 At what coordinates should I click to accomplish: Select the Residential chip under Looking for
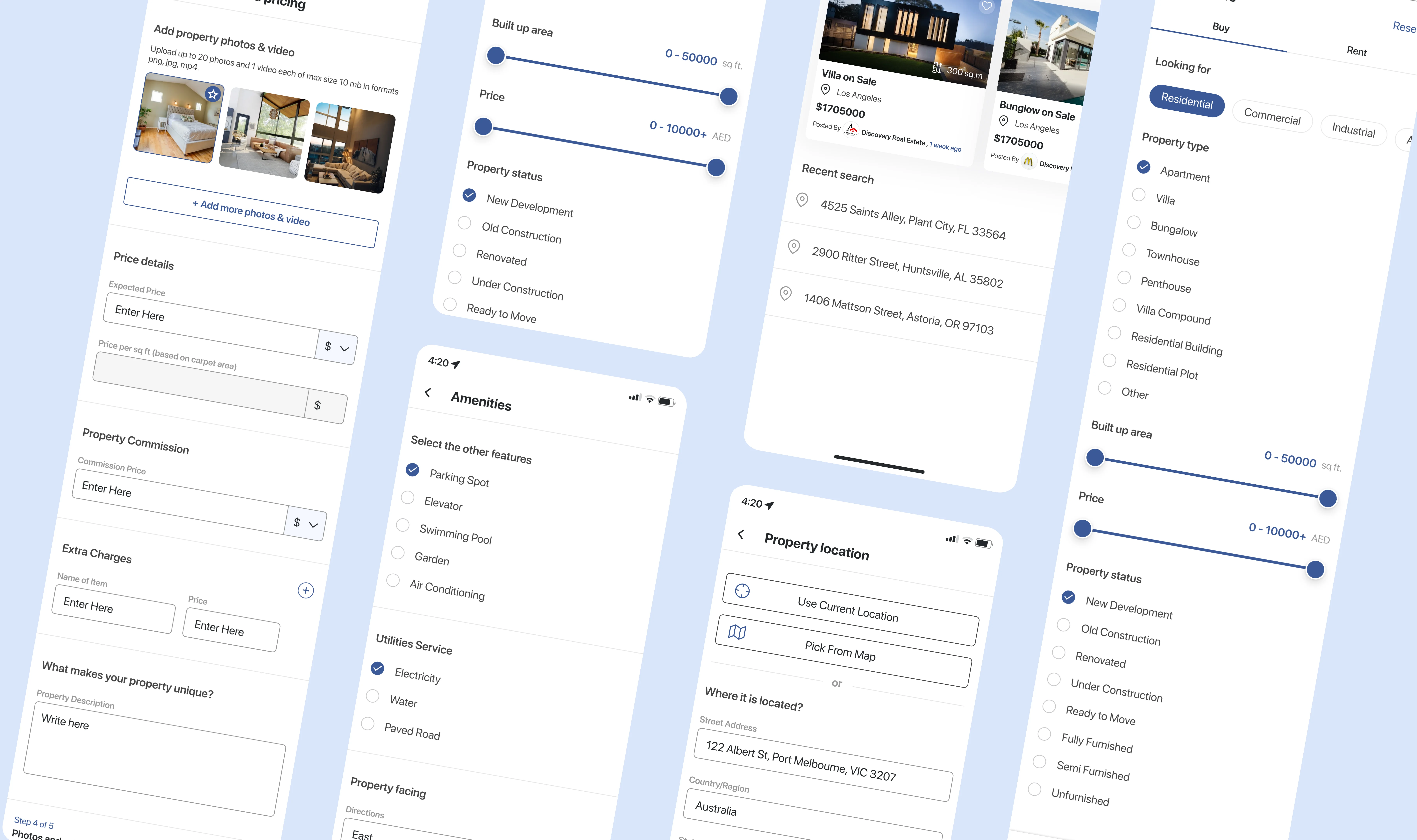(x=1187, y=101)
